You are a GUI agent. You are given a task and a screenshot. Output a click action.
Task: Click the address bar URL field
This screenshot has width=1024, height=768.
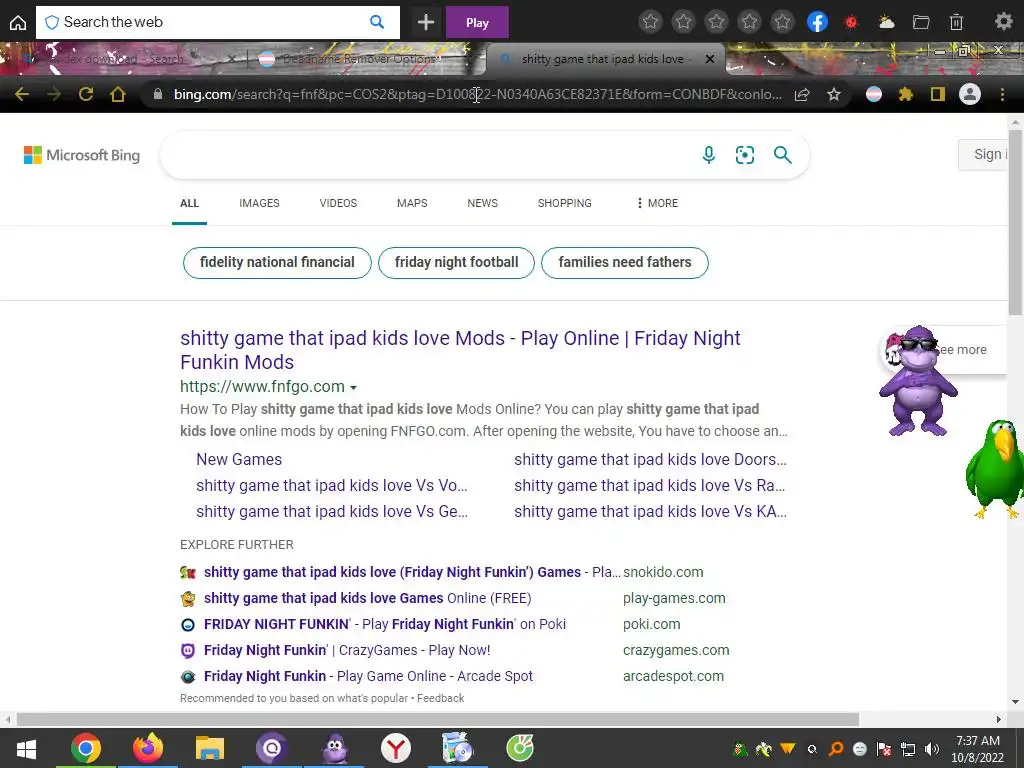pos(477,95)
